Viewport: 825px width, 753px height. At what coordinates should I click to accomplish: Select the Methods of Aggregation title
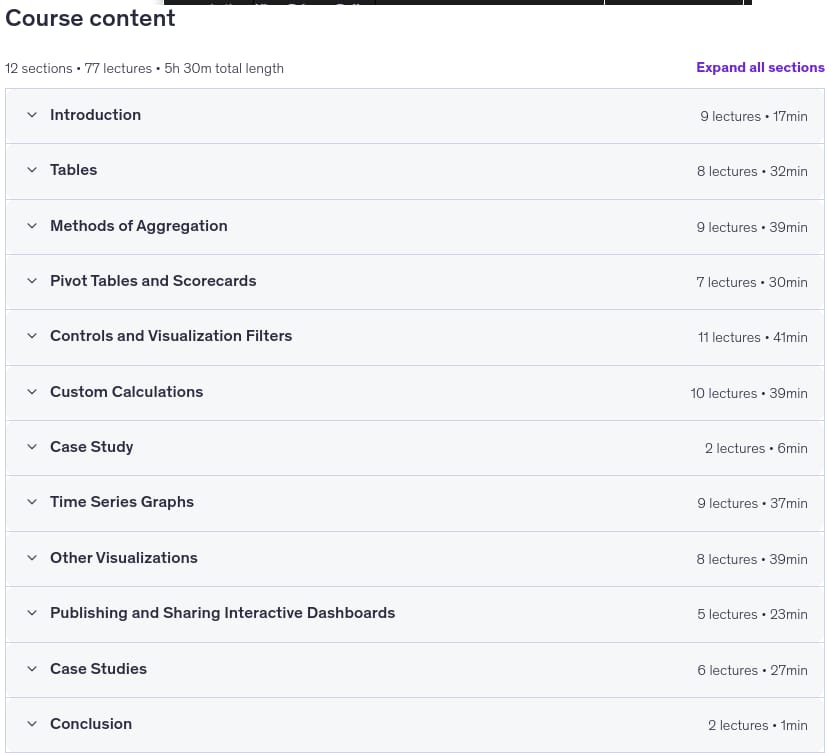point(139,226)
